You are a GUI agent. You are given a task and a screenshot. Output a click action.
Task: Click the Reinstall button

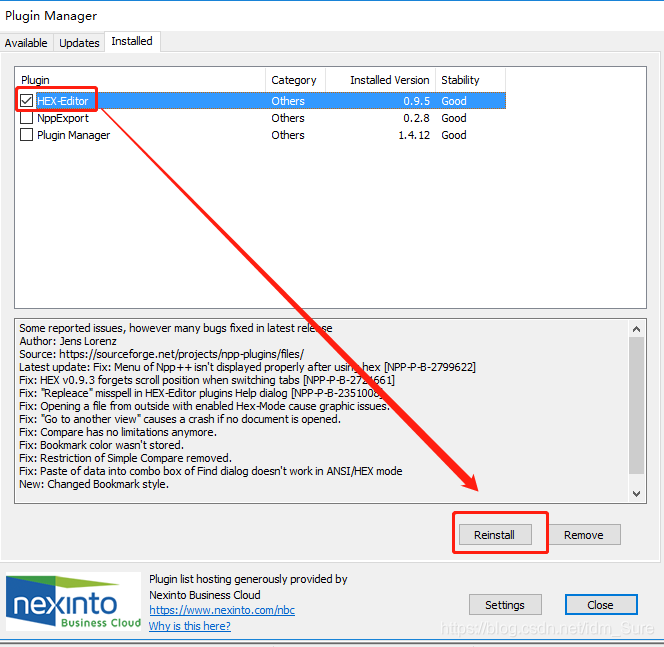(495, 535)
